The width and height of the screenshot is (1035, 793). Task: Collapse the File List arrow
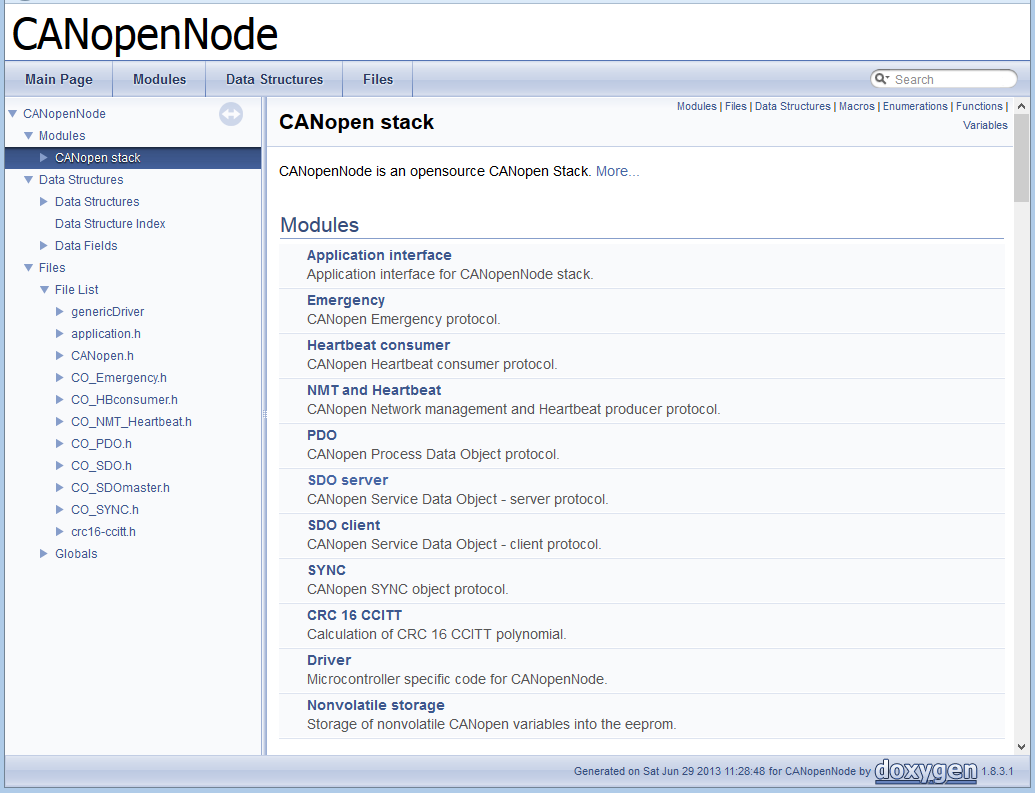pos(44,289)
